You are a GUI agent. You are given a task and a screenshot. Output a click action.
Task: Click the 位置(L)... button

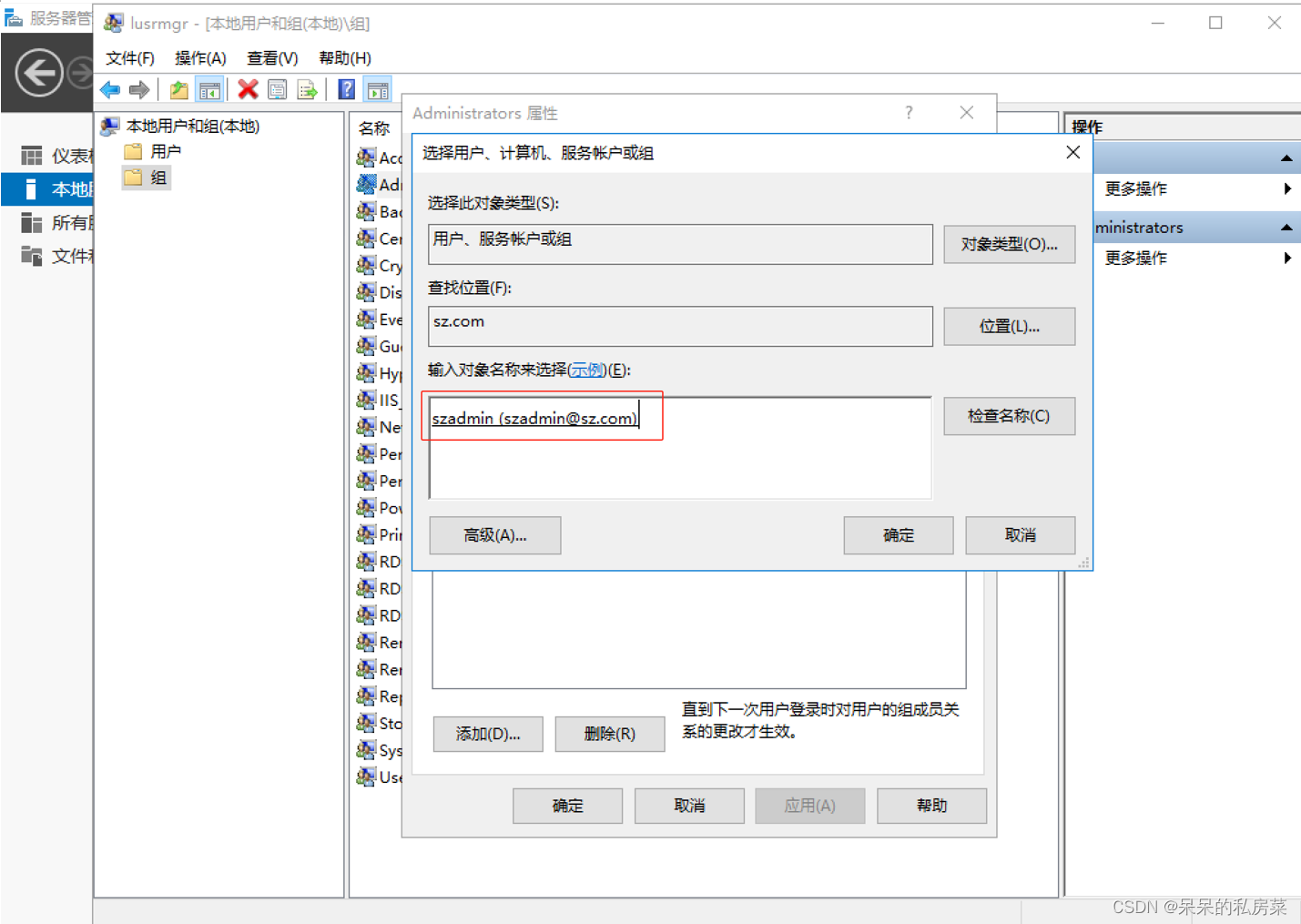tap(1009, 326)
